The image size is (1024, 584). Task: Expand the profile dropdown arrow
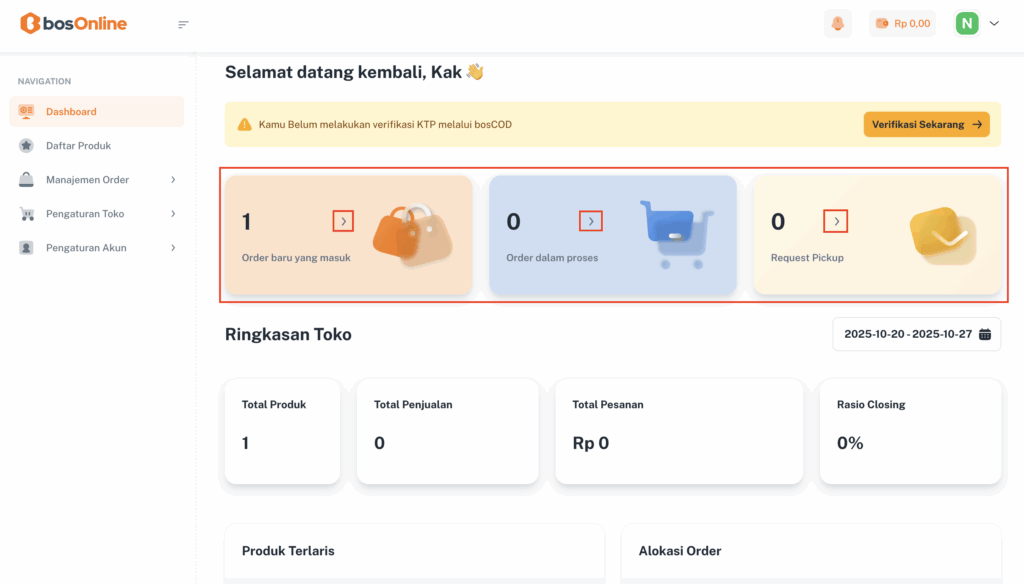(994, 23)
